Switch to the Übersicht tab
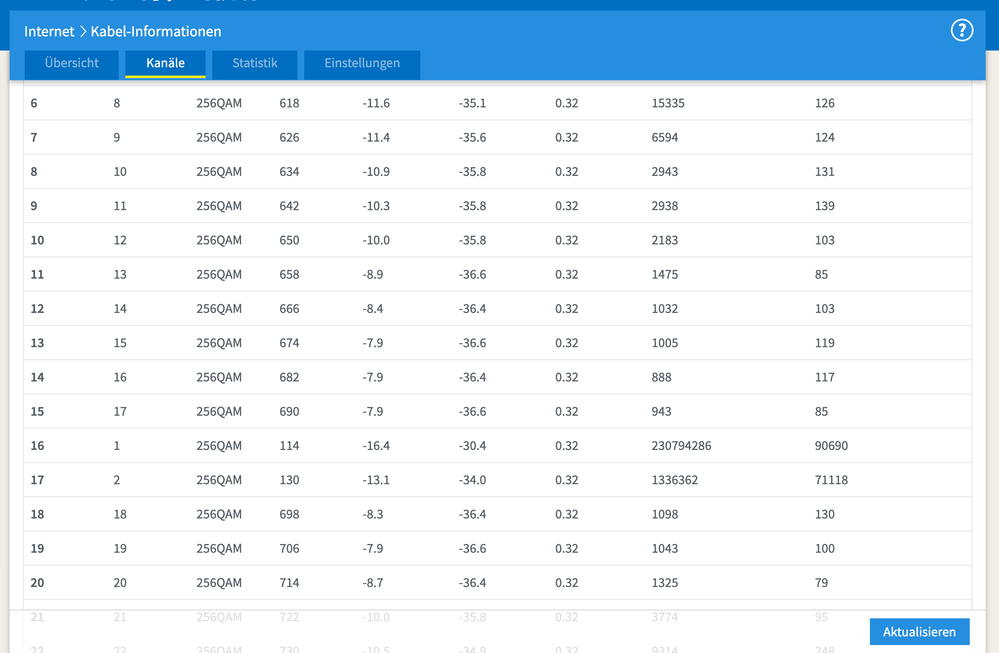 pos(71,63)
